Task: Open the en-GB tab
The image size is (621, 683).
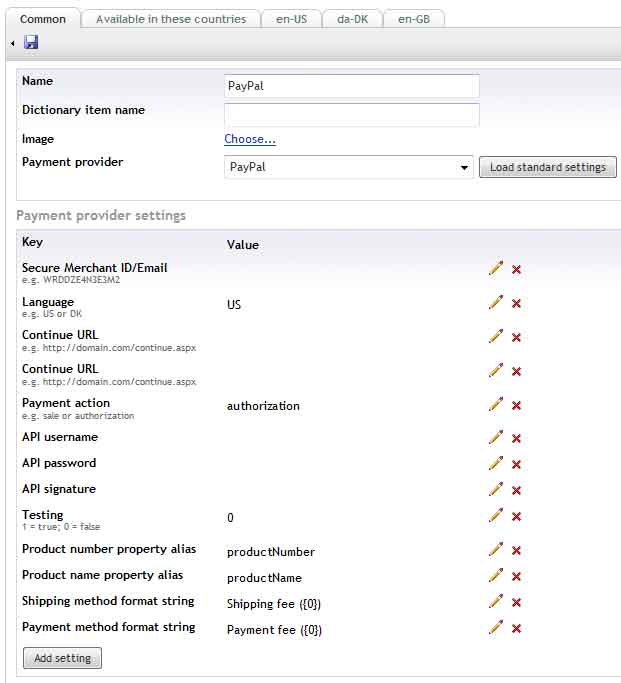Action: [x=414, y=19]
